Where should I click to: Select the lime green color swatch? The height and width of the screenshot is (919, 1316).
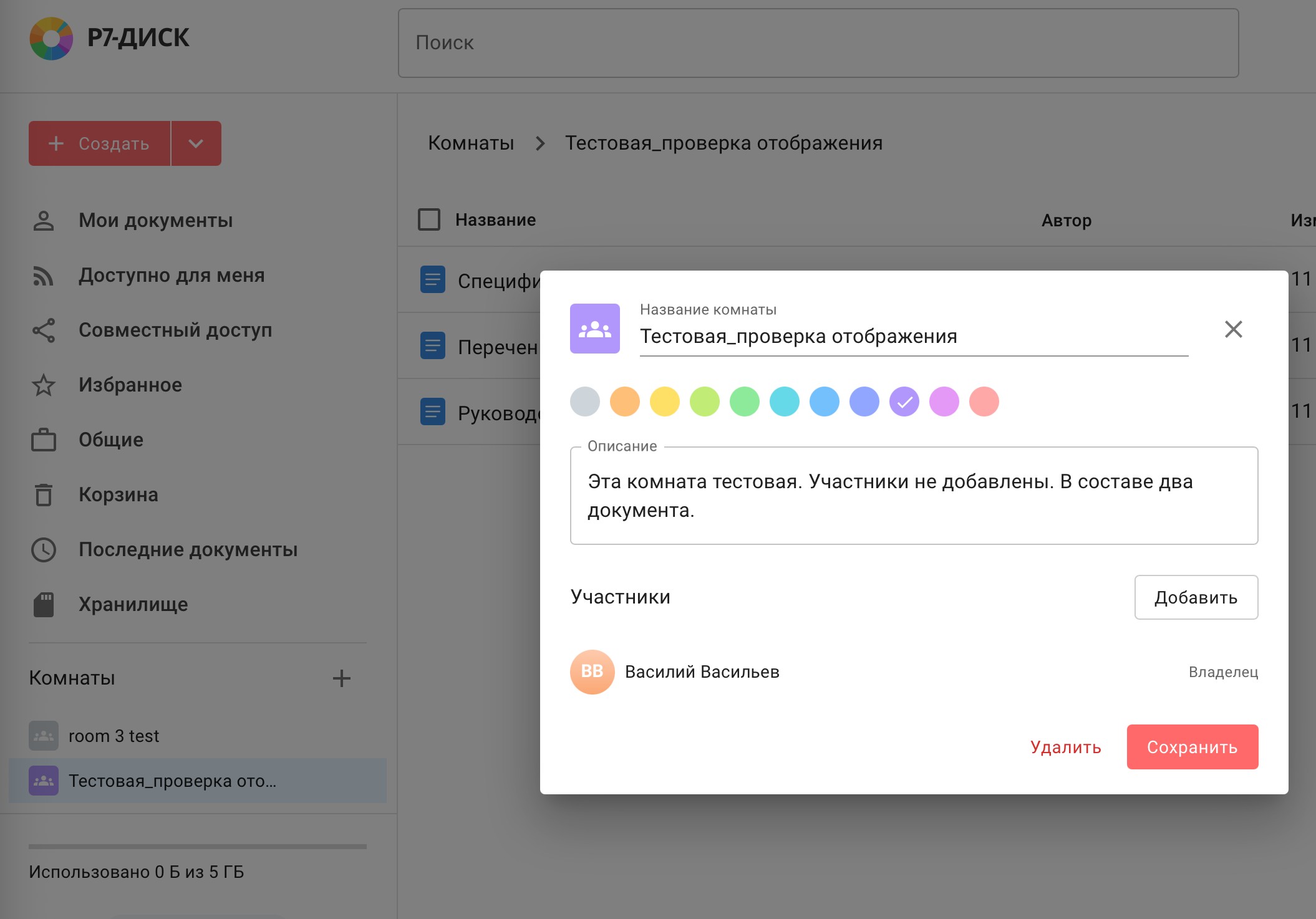pyautogui.click(x=705, y=402)
